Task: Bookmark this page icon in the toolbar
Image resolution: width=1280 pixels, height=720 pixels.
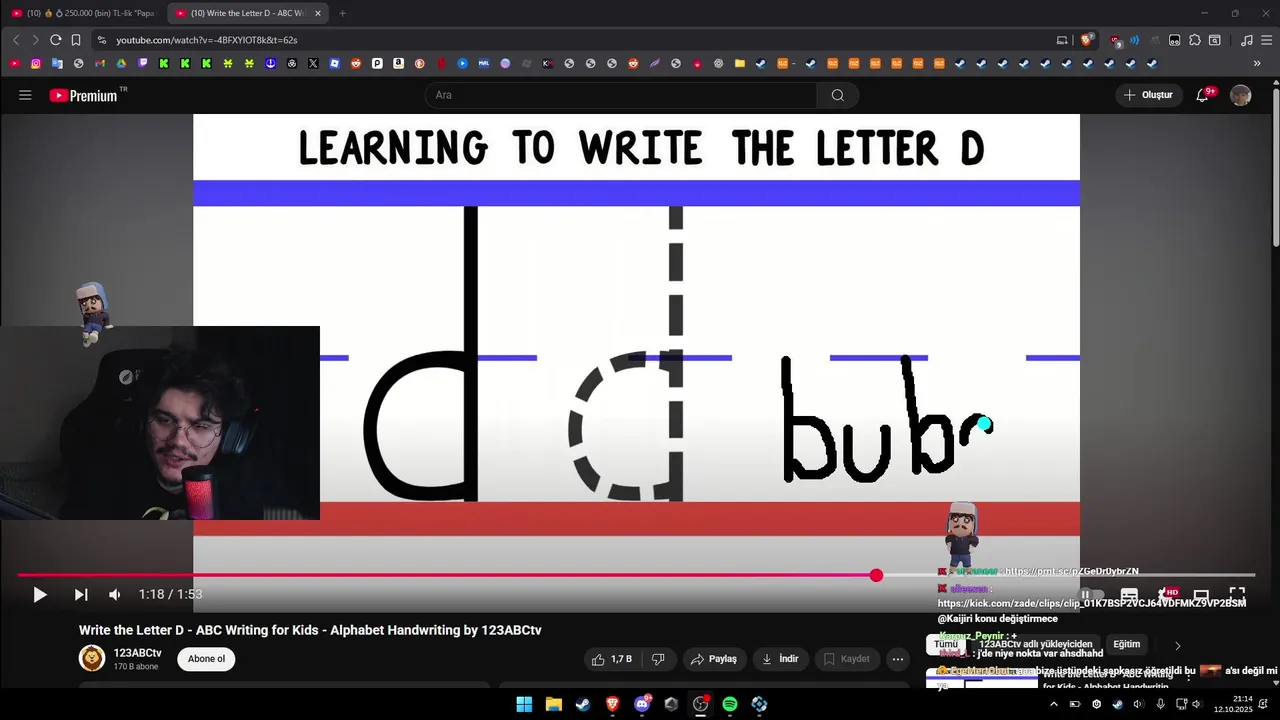Action: pos(76,40)
